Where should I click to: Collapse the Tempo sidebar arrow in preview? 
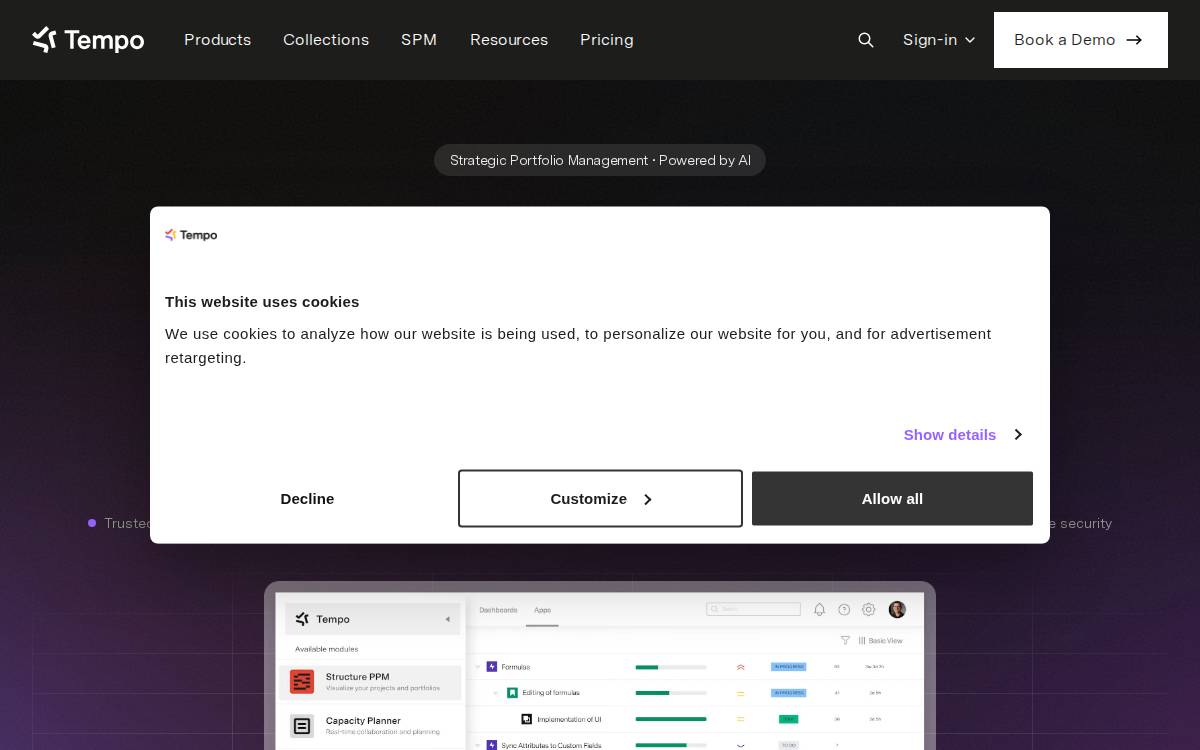point(447,619)
